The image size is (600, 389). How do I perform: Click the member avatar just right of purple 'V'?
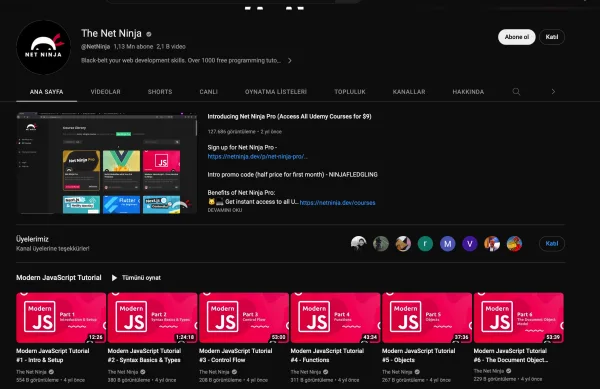tap(492, 244)
